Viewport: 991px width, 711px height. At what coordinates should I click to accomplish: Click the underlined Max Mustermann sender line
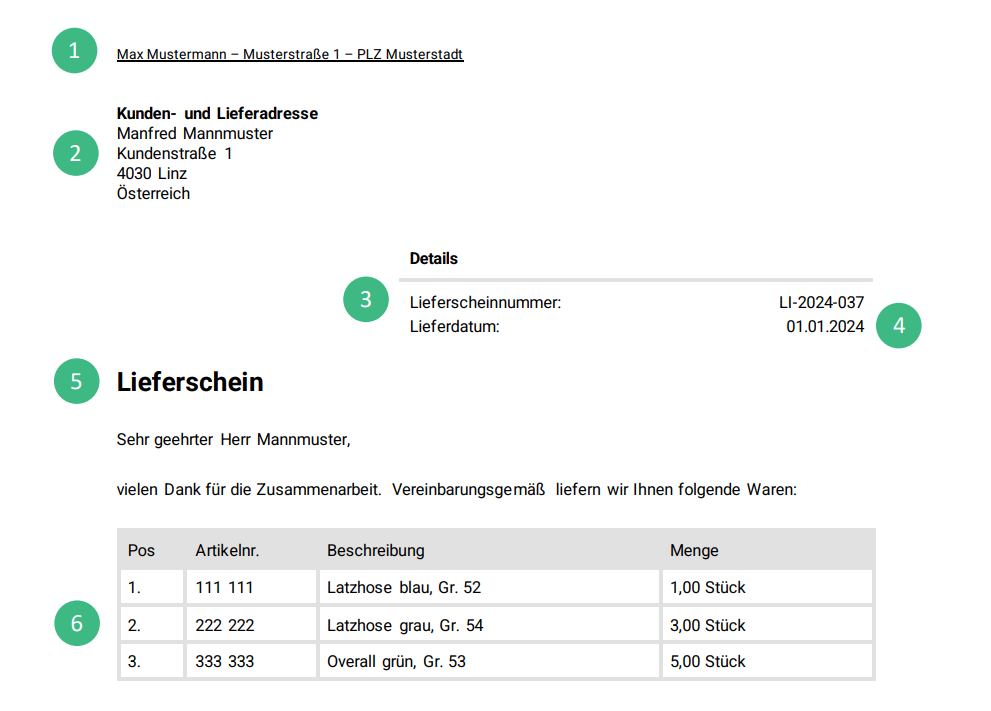pos(290,54)
